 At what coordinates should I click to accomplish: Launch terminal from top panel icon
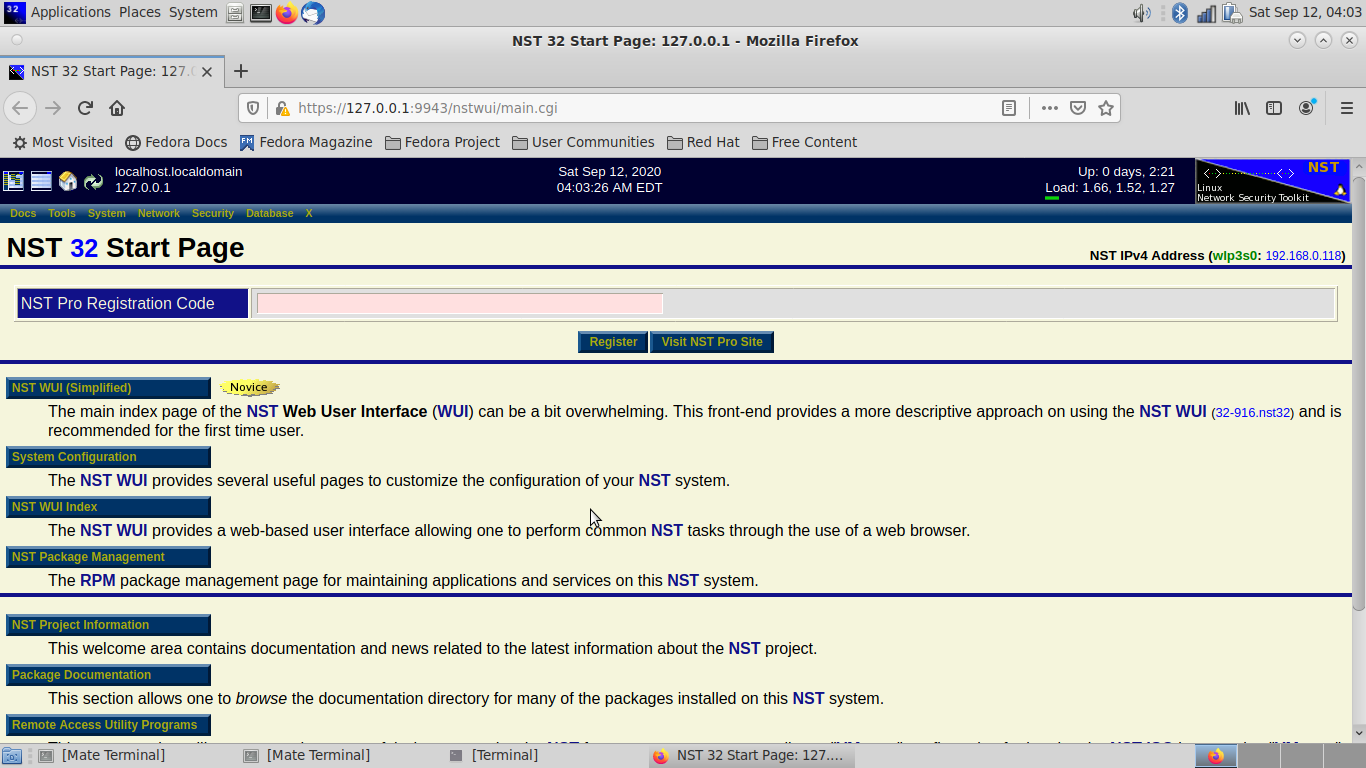[260, 13]
